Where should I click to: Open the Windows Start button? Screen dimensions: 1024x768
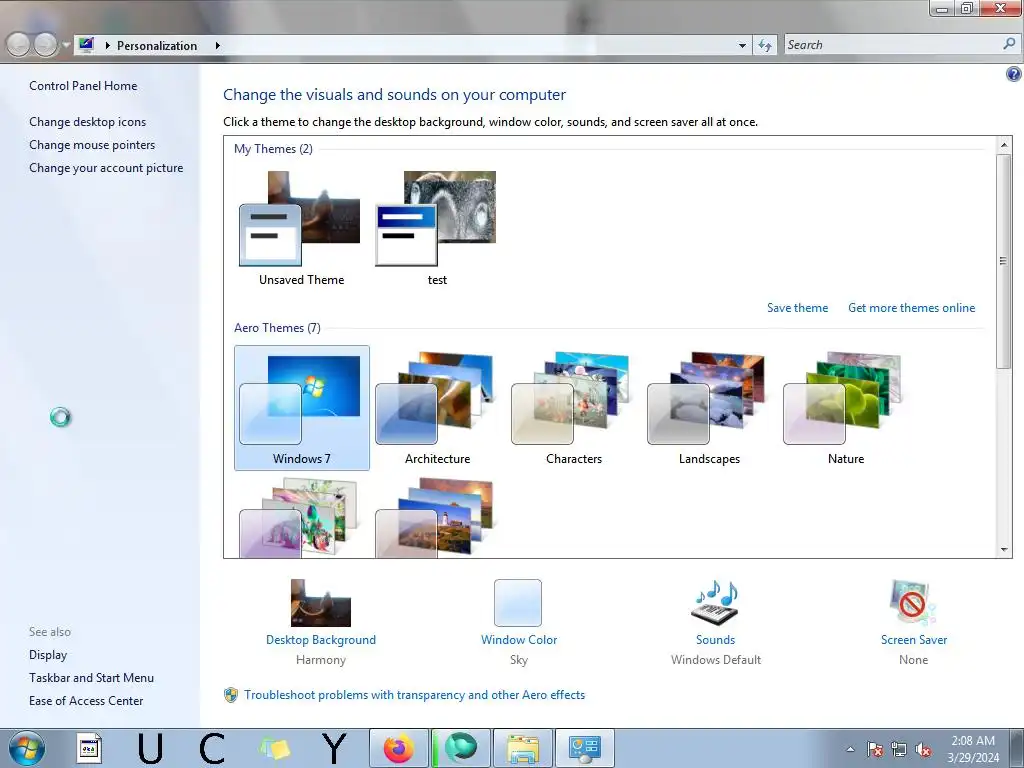click(x=27, y=748)
